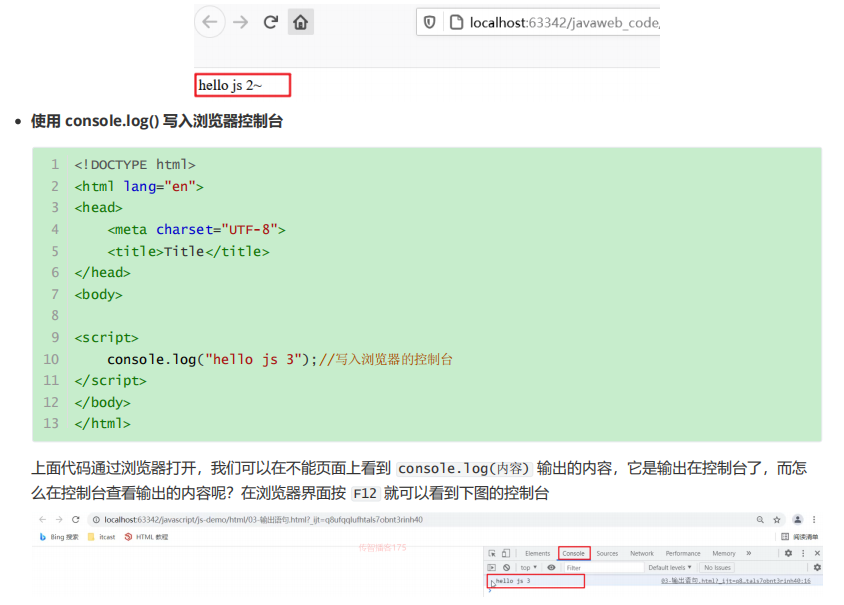Screen dimensions: 844x605
Task: Activate the DevTools inspect element picker
Action: 492,553
